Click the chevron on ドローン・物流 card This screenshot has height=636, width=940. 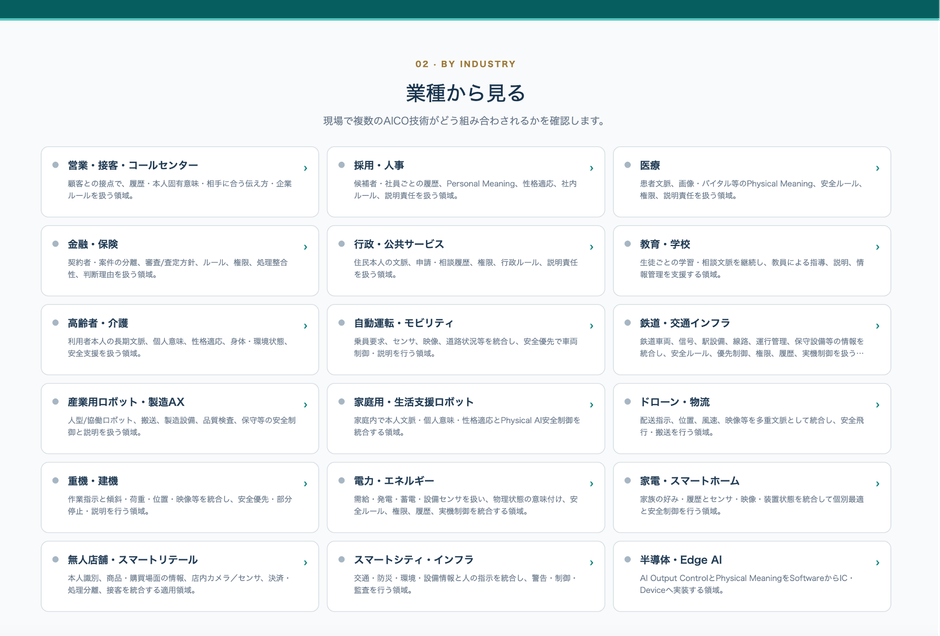(877, 405)
